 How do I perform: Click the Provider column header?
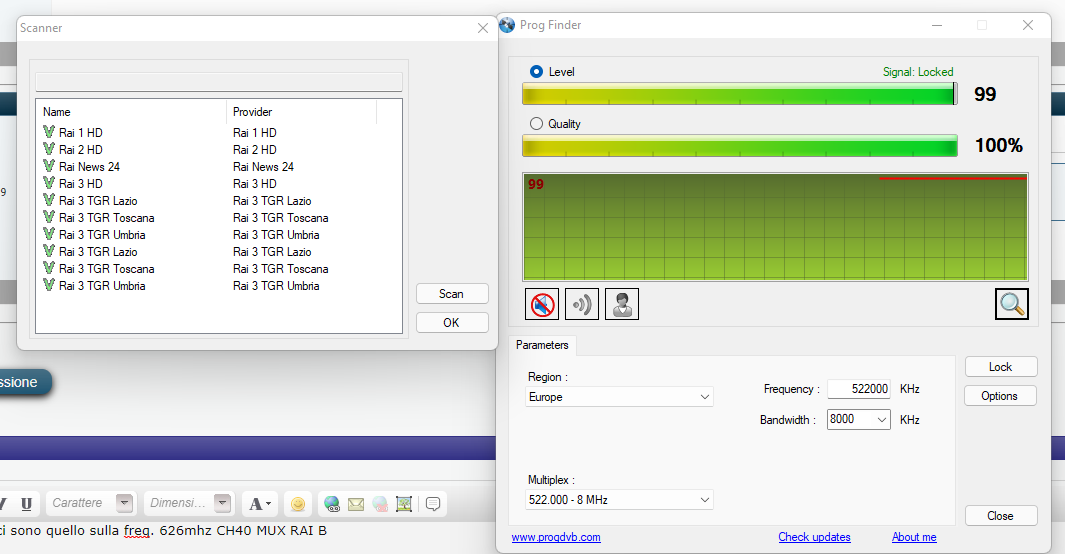(302, 112)
